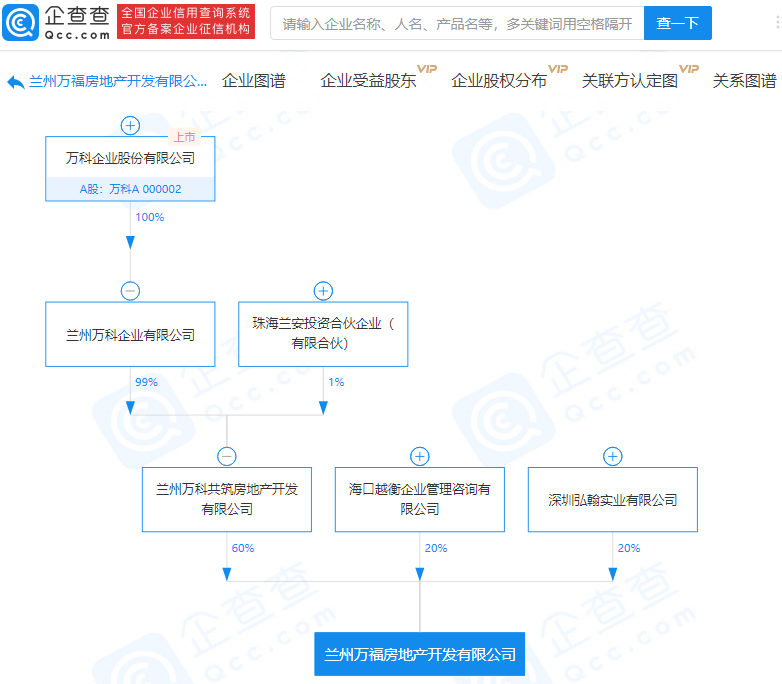The image size is (782, 684).
Task: Click the 60% ownership label
Action: (x=243, y=548)
